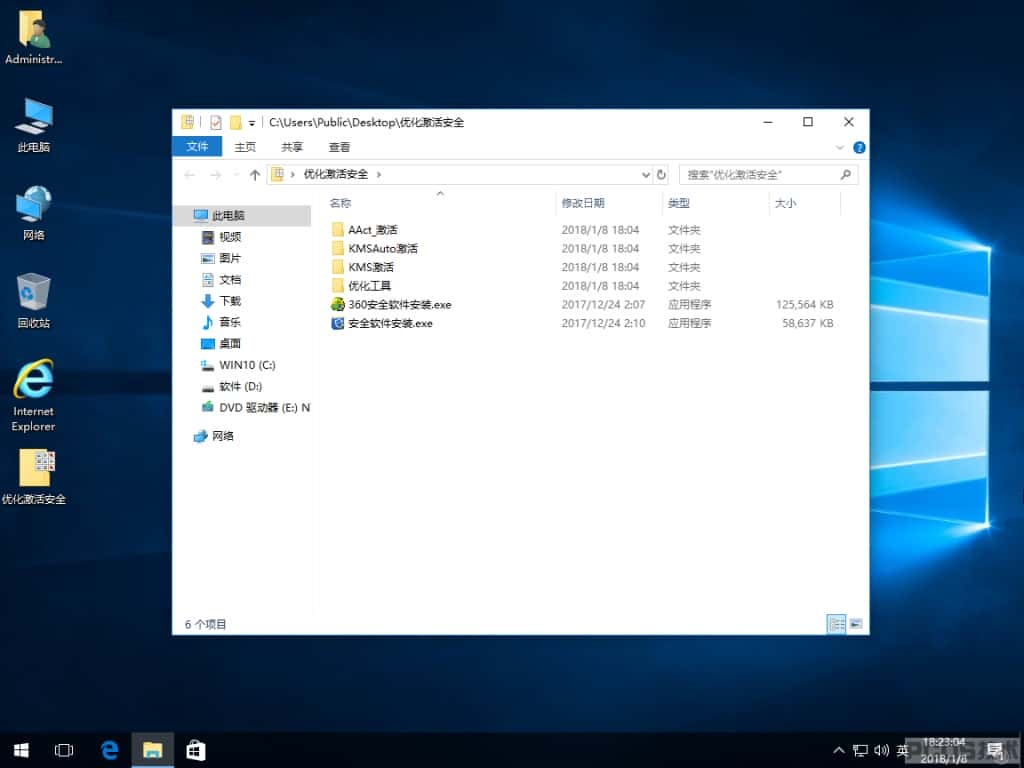
Task: Open the Administrator desktop folder icon
Action: 33,37
